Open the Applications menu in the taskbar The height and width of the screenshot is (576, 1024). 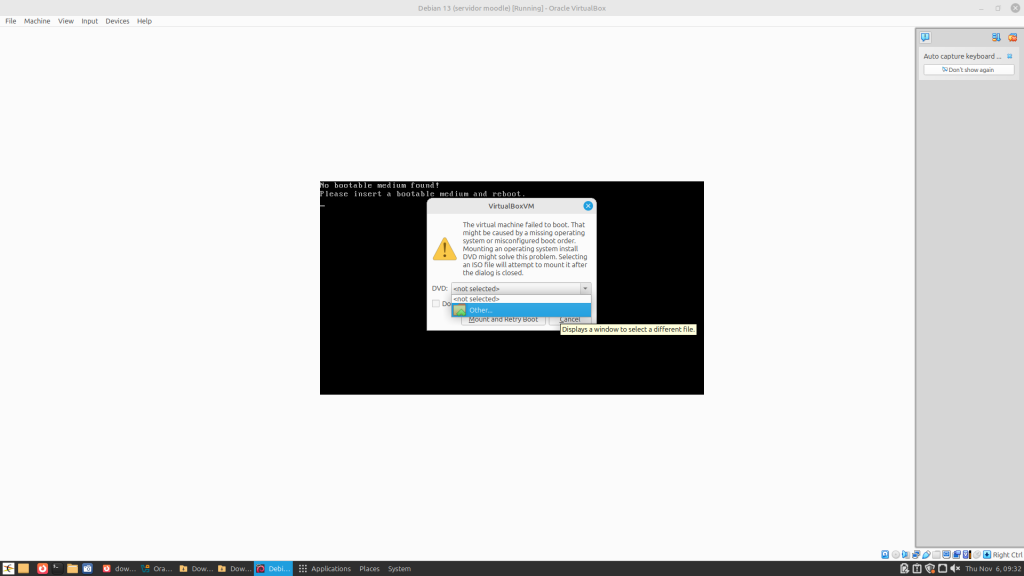click(x=324, y=568)
